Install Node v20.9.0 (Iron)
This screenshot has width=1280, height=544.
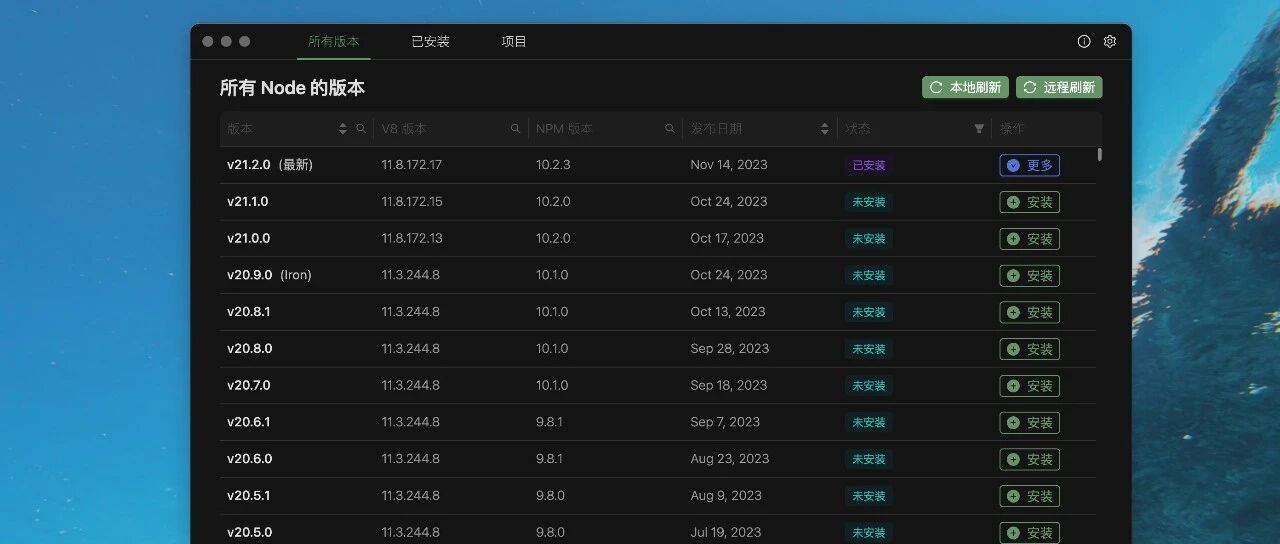click(x=1030, y=275)
